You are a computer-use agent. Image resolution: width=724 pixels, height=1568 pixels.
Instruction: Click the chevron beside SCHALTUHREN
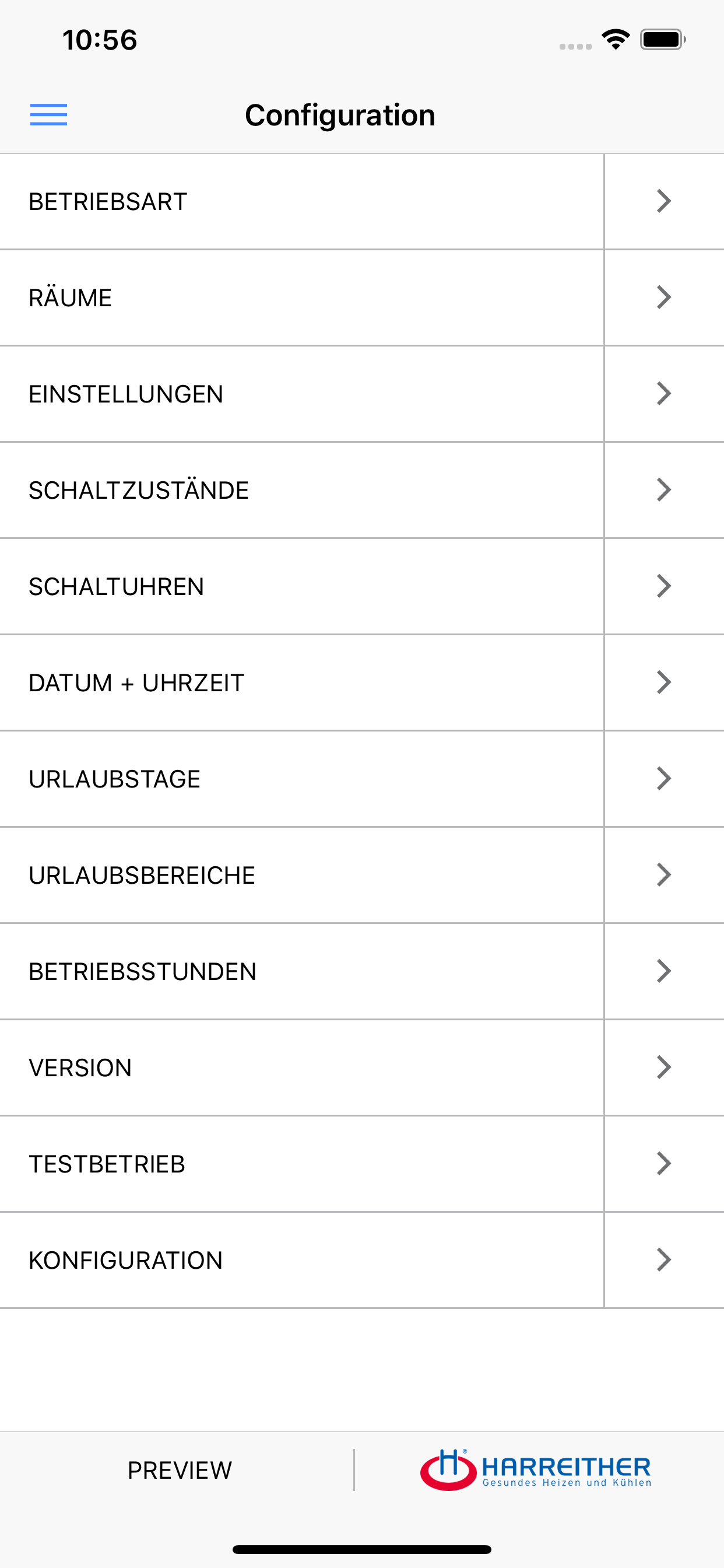(663, 586)
